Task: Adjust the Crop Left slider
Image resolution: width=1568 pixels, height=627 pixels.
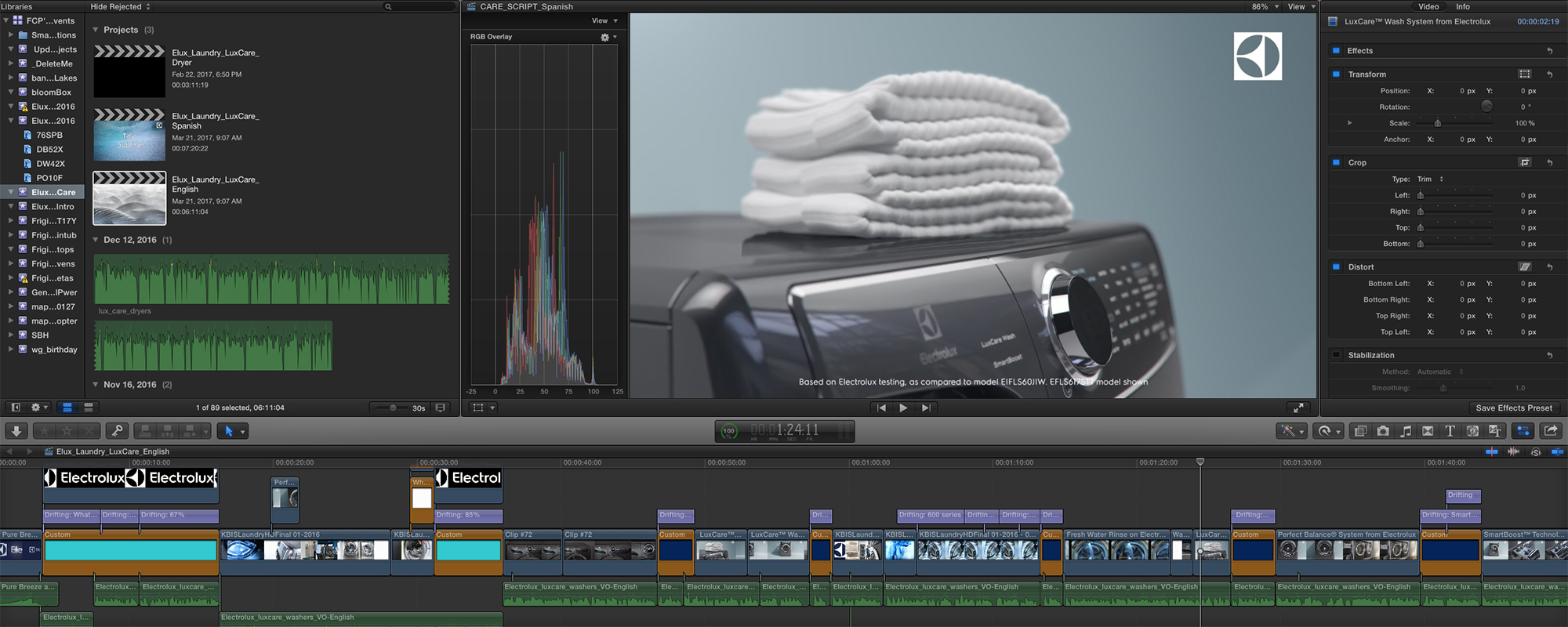Action: (1420, 195)
